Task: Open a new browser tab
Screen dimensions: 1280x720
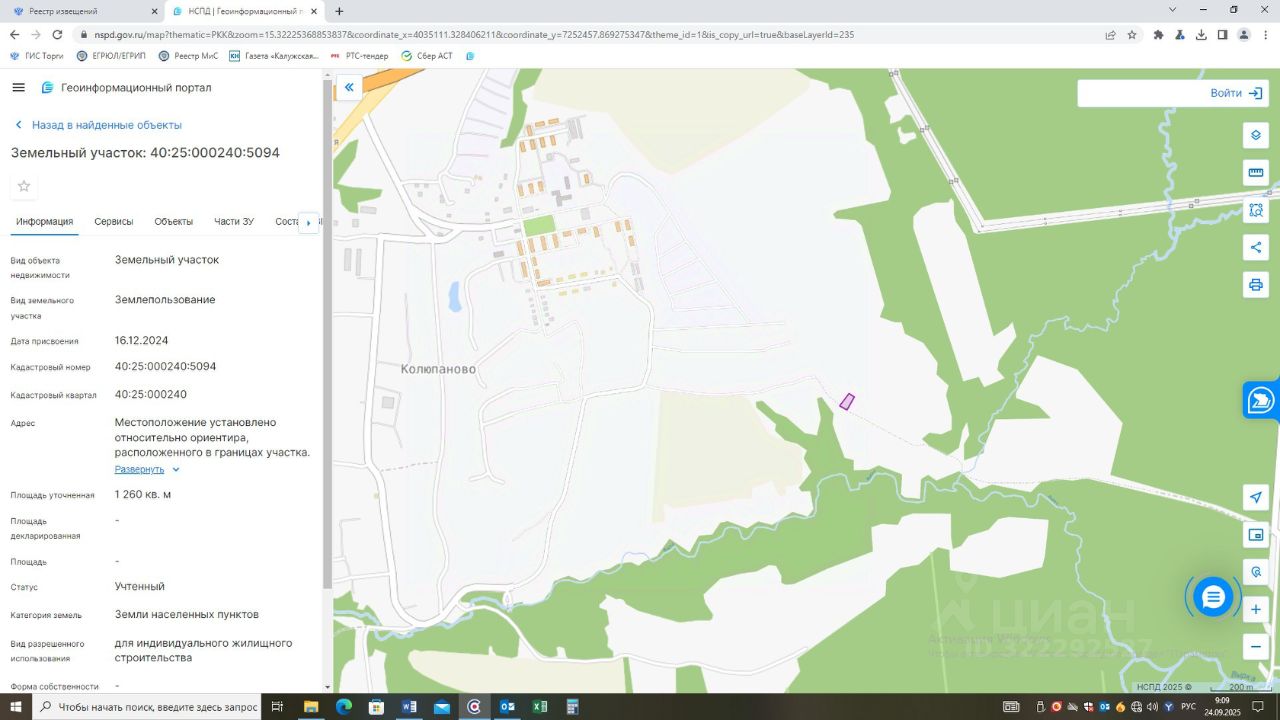Action: 339,11
